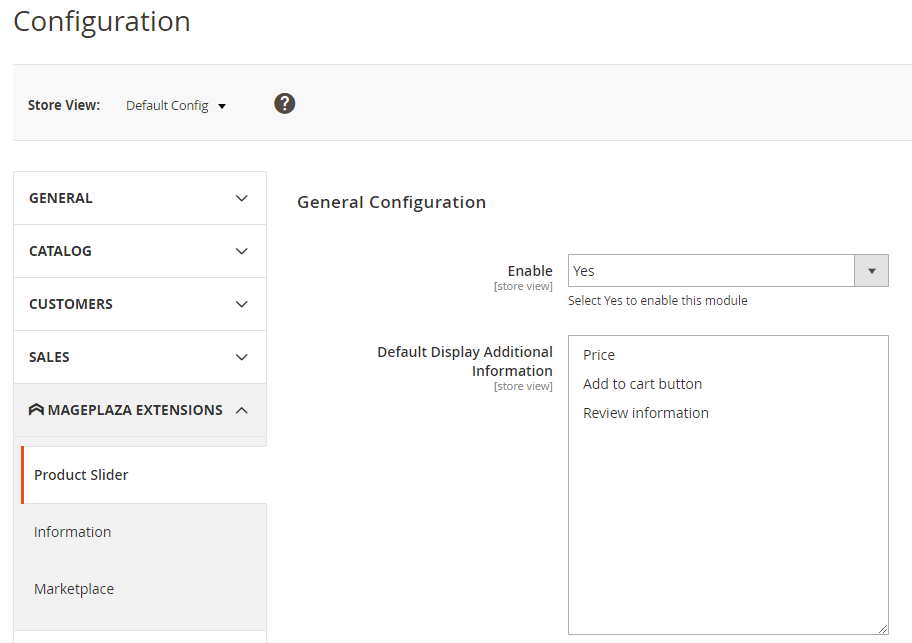Select Price in additional information list

pos(599,355)
